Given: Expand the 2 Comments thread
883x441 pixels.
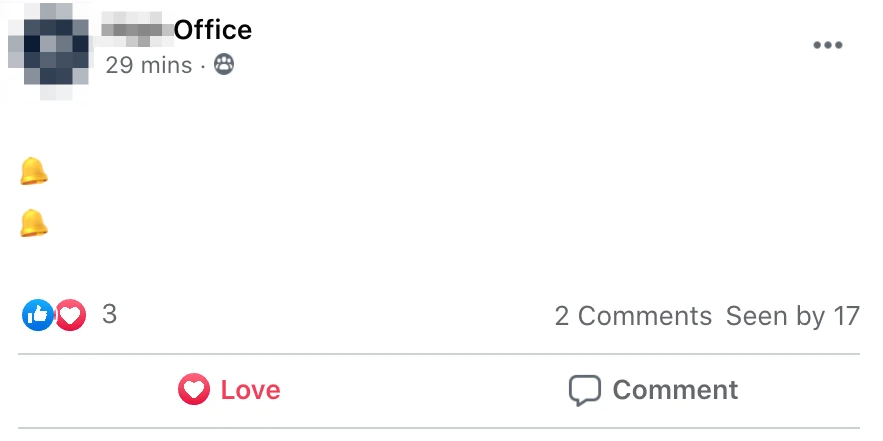Looking at the screenshot, I should pyautogui.click(x=633, y=316).
